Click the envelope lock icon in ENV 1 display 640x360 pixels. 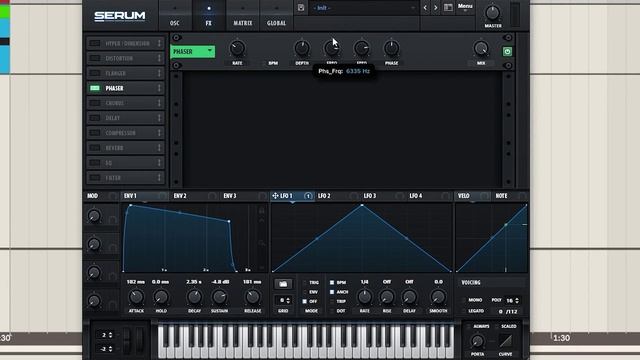click(261, 211)
